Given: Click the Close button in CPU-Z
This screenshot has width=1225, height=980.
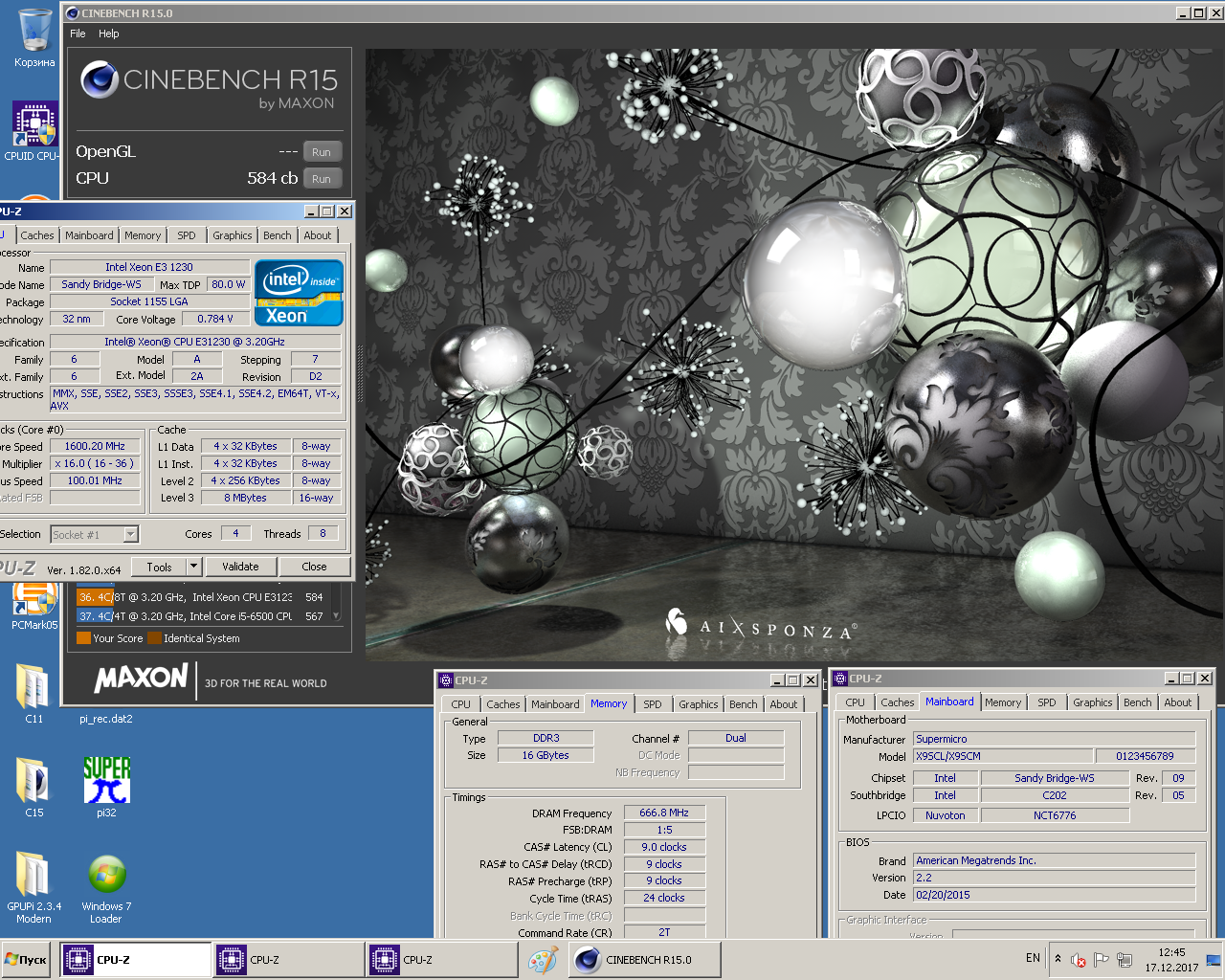Looking at the screenshot, I should click(x=314, y=567).
